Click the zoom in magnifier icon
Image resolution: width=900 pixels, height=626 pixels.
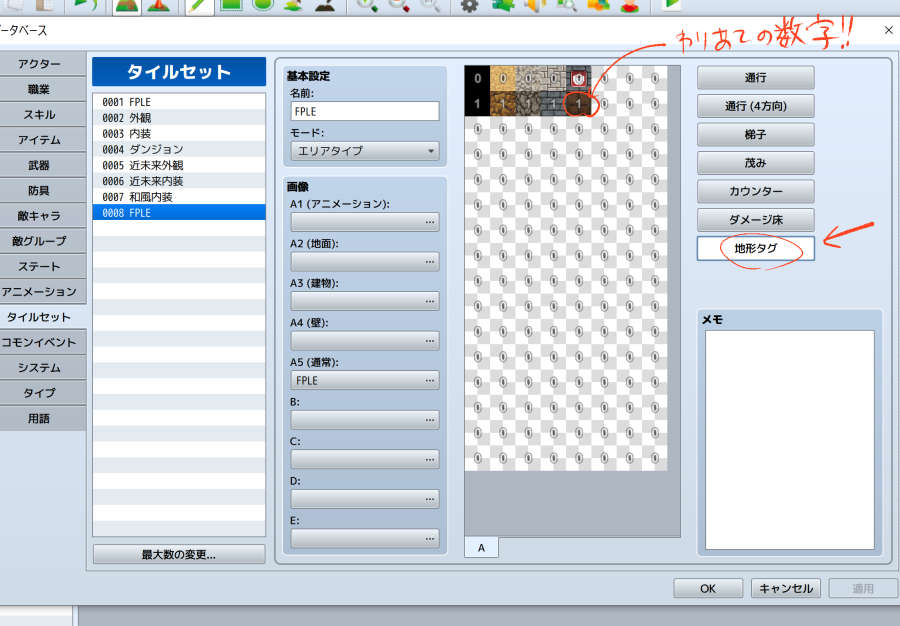coord(367,6)
